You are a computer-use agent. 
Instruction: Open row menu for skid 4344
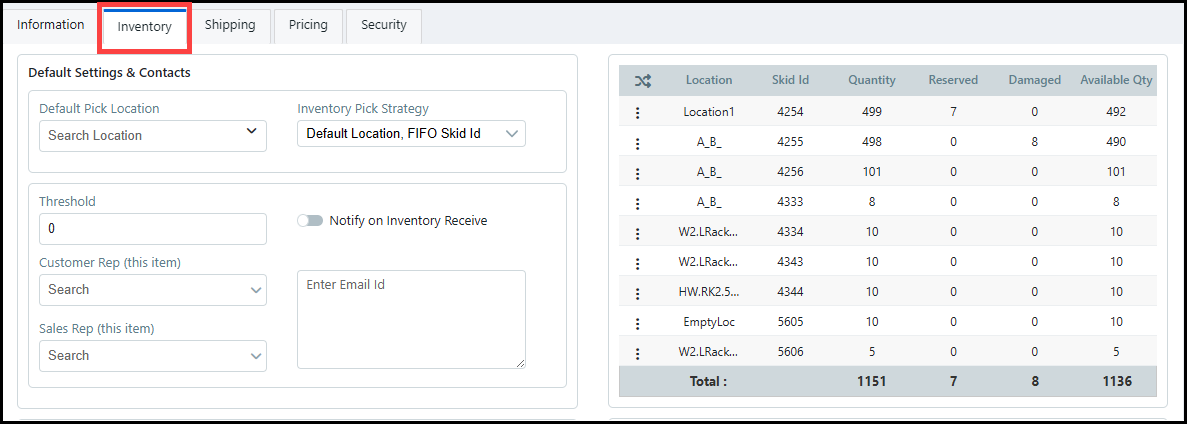[637, 293]
